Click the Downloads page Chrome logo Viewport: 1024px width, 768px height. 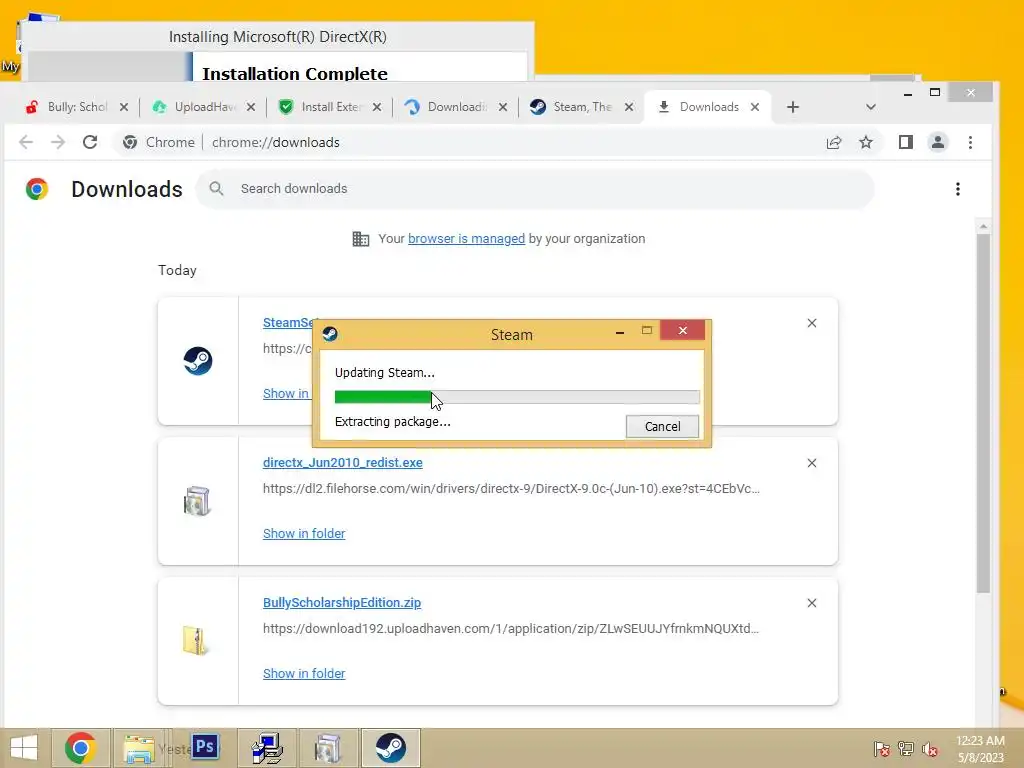pos(37,189)
